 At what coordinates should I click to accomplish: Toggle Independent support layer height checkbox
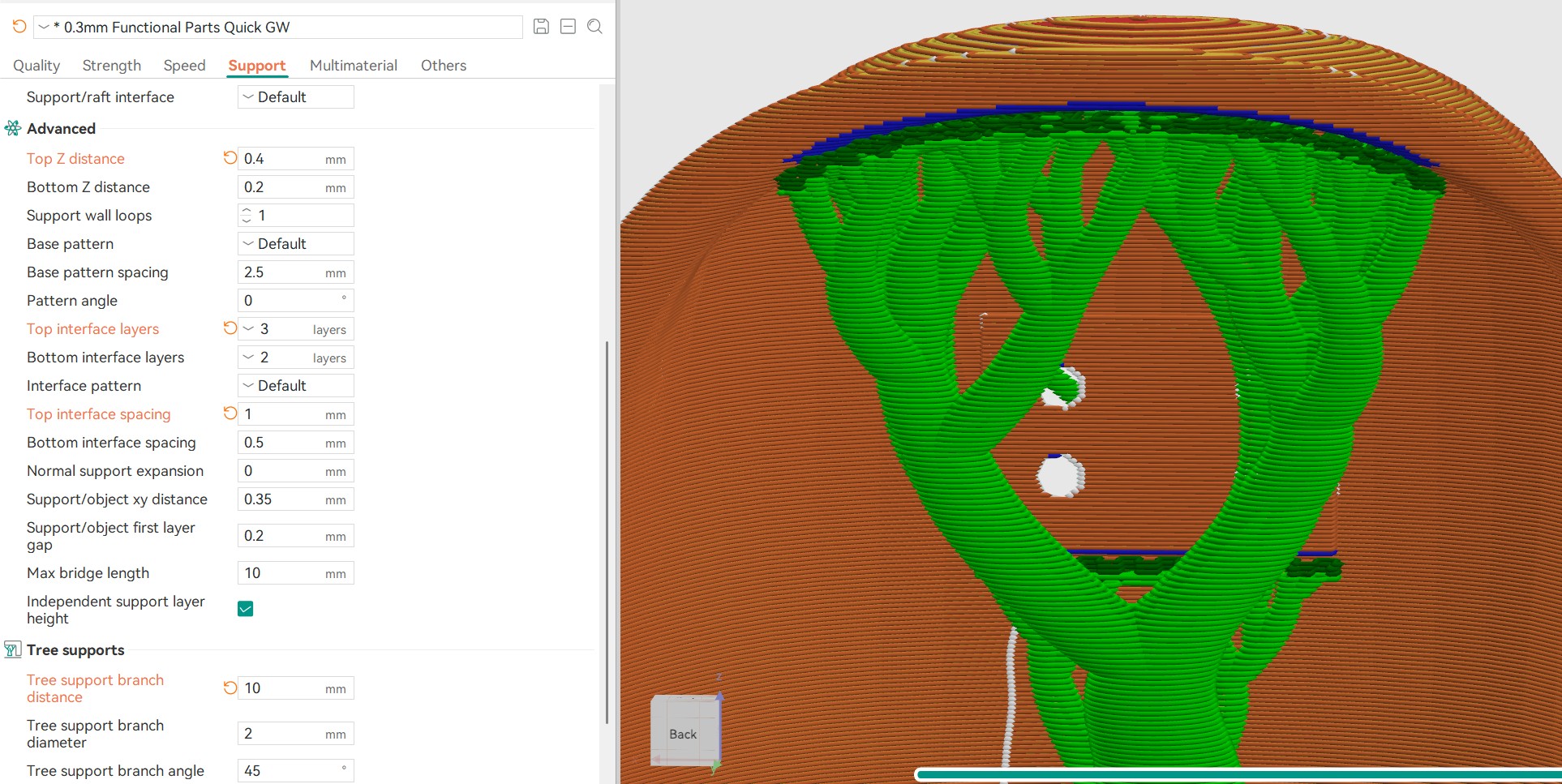click(246, 609)
